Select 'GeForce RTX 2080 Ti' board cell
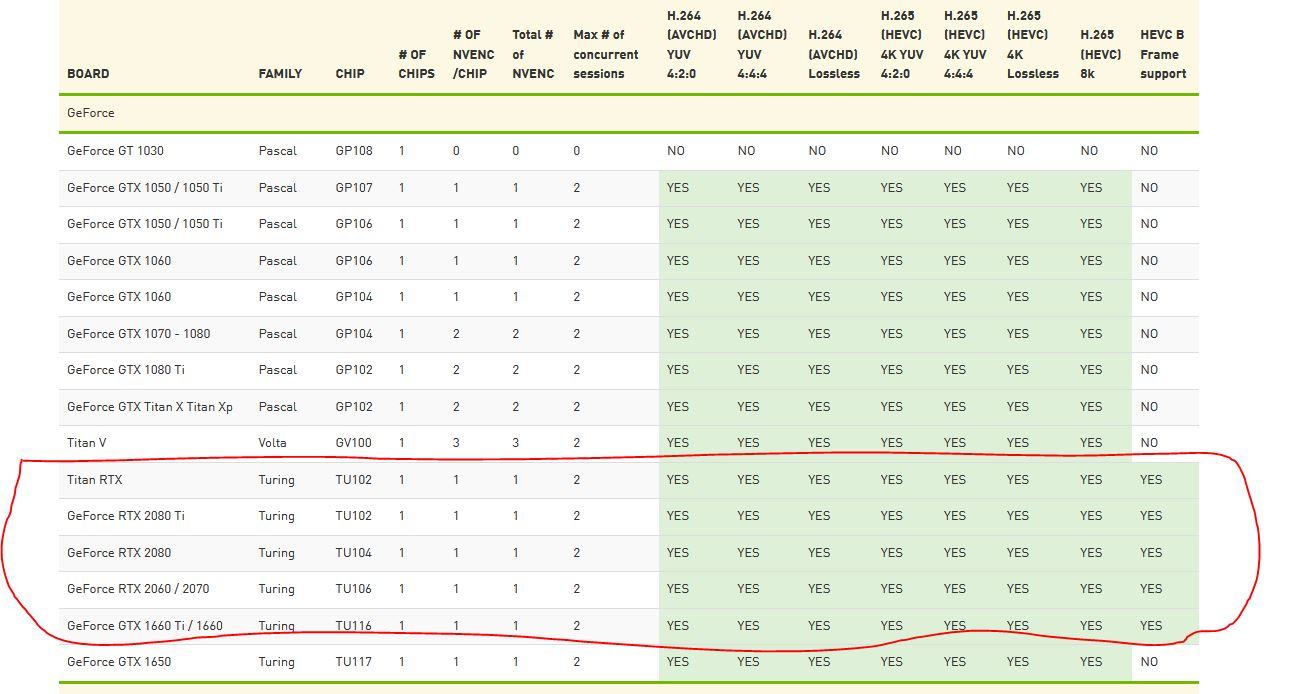 pyautogui.click(x=126, y=516)
